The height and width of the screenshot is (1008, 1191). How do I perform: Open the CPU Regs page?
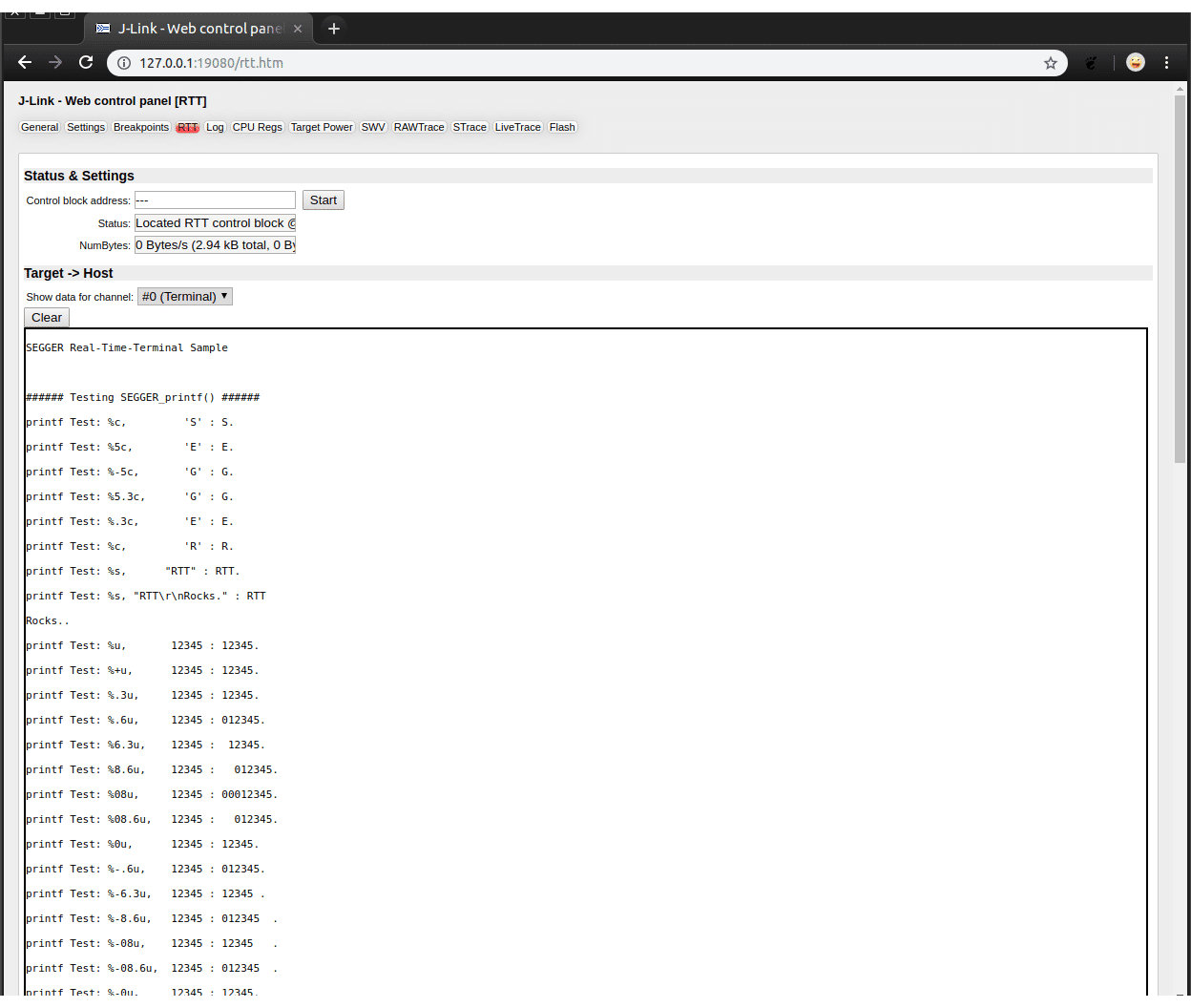(258, 127)
